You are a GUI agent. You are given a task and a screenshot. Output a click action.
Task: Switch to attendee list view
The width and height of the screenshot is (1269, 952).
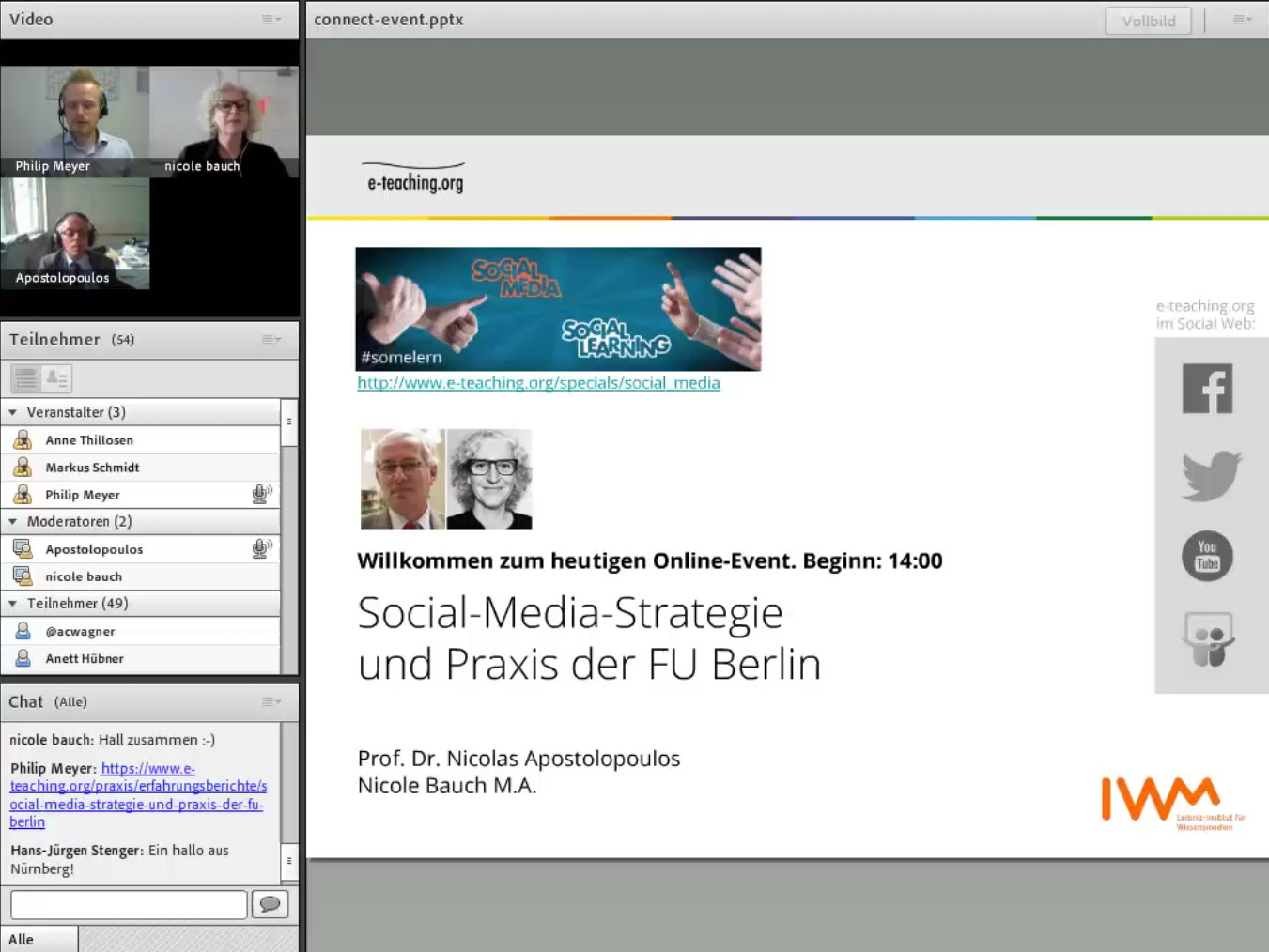26,378
